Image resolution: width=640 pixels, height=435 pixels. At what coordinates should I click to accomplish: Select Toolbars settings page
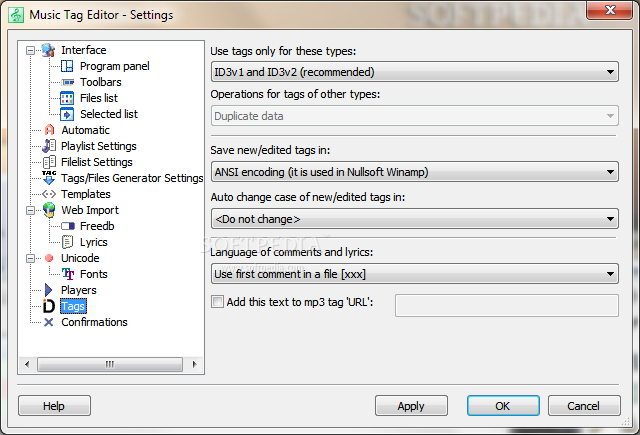point(101,82)
